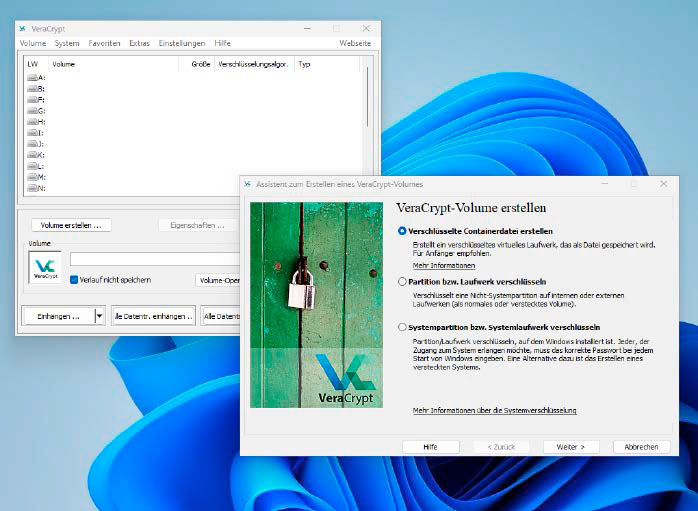Click 'Abbrechen' in the wizard
This screenshot has width=698, height=511.
[641, 447]
